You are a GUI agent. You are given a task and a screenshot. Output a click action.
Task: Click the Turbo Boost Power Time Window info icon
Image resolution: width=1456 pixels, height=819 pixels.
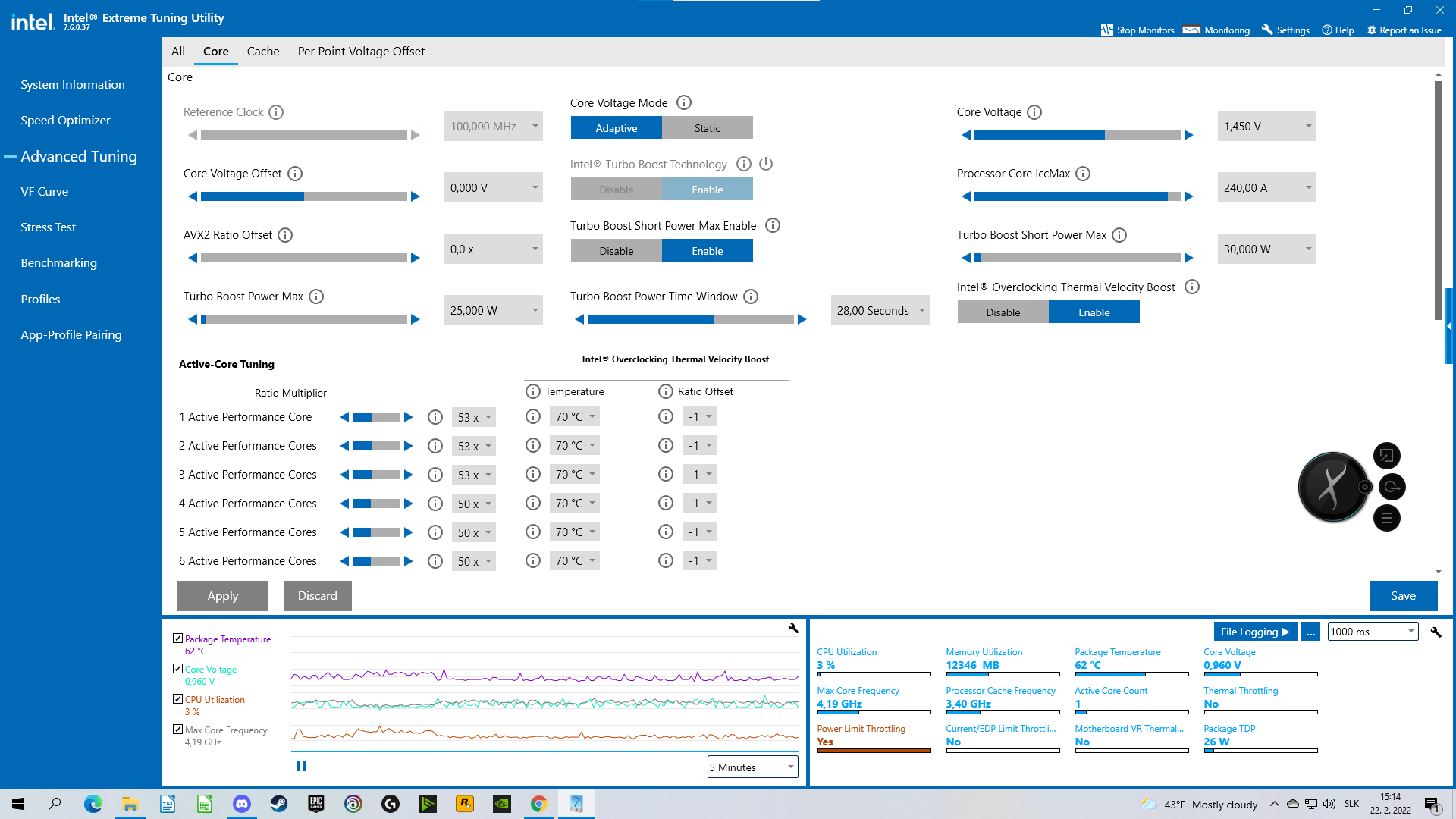point(751,297)
